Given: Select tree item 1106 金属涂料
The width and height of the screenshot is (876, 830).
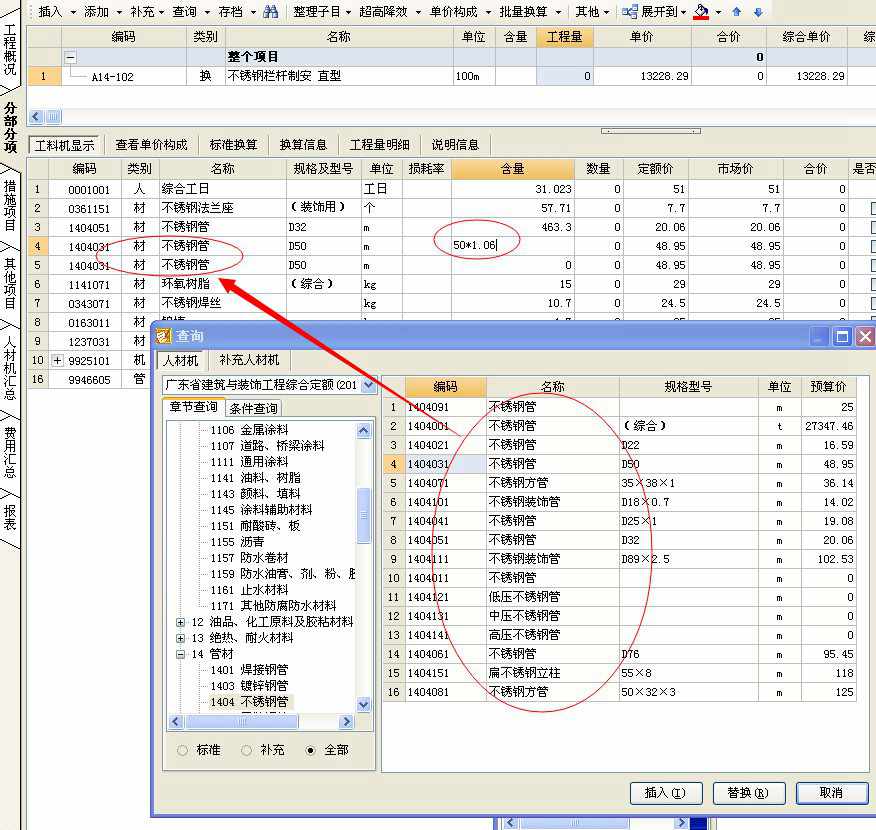Looking at the screenshot, I should tap(249, 430).
